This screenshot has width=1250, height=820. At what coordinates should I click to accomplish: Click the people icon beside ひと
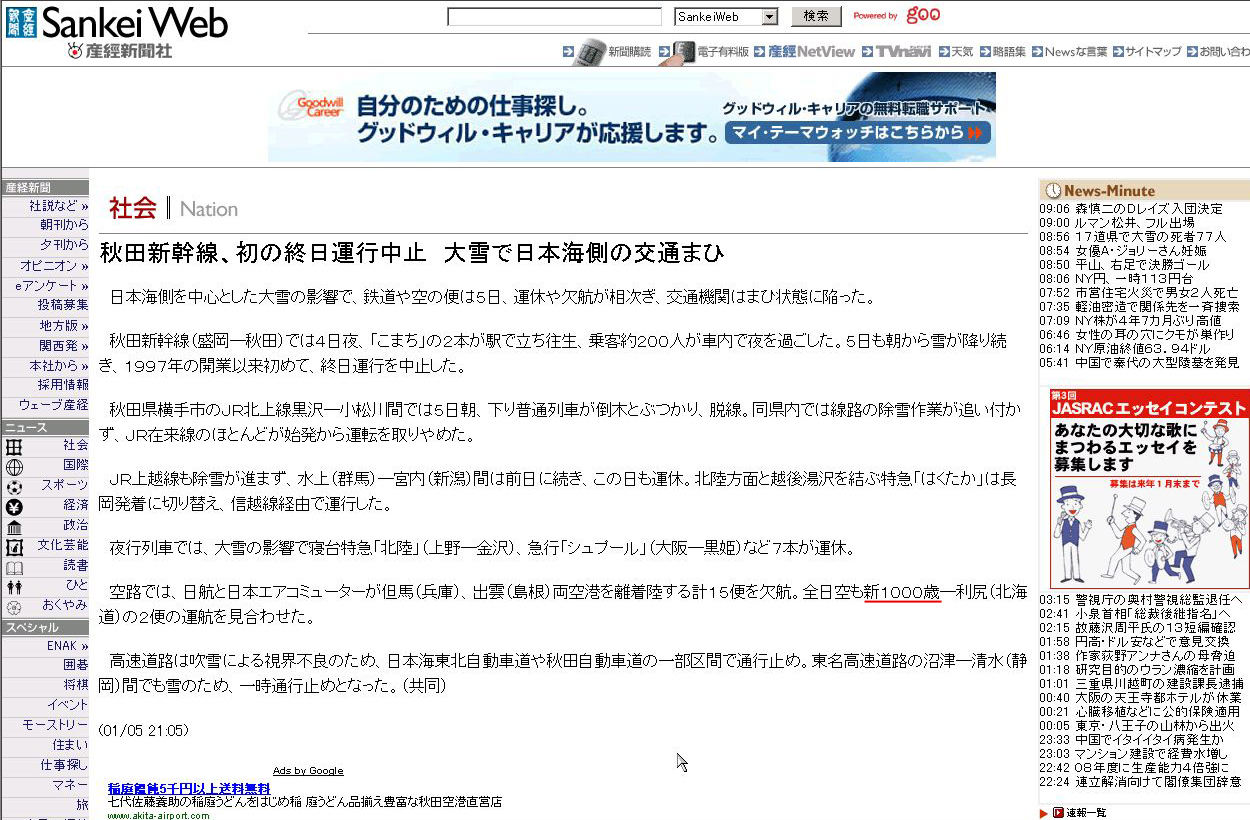coord(14,586)
